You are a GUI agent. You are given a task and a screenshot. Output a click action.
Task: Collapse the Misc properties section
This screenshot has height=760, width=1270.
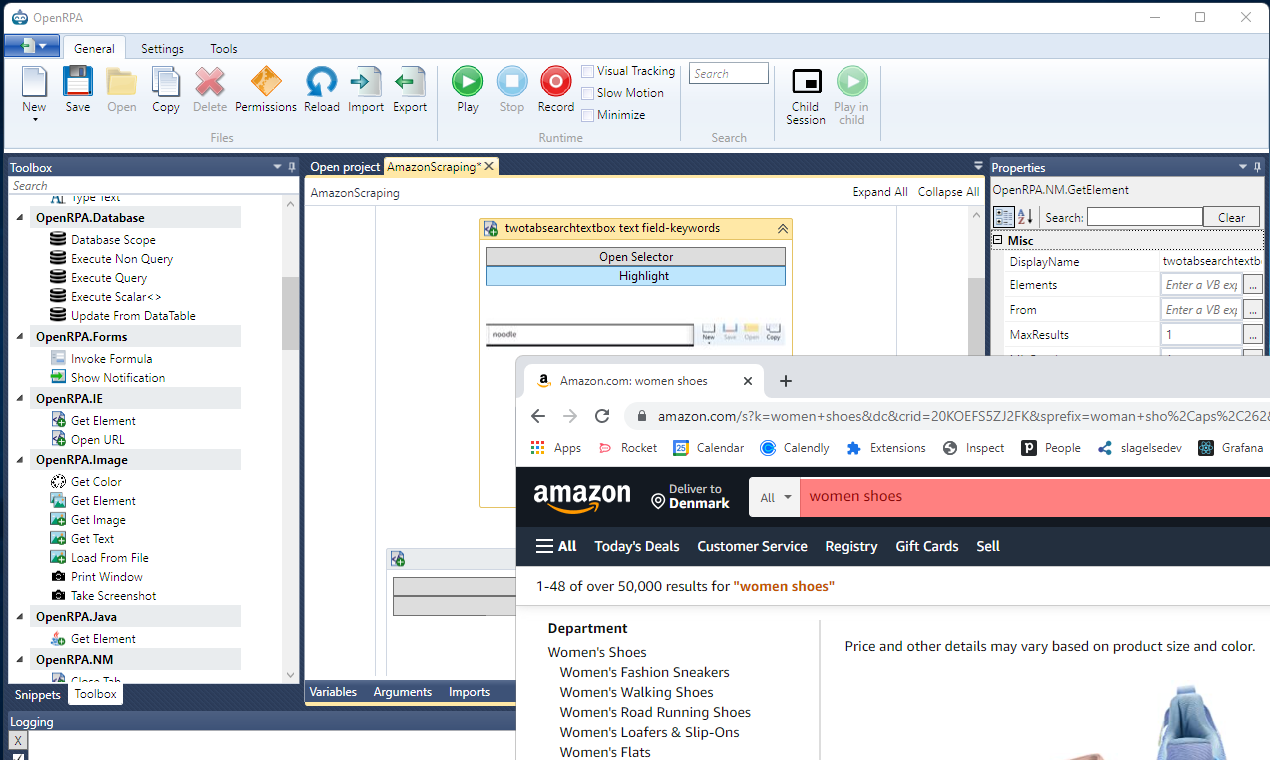997,240
